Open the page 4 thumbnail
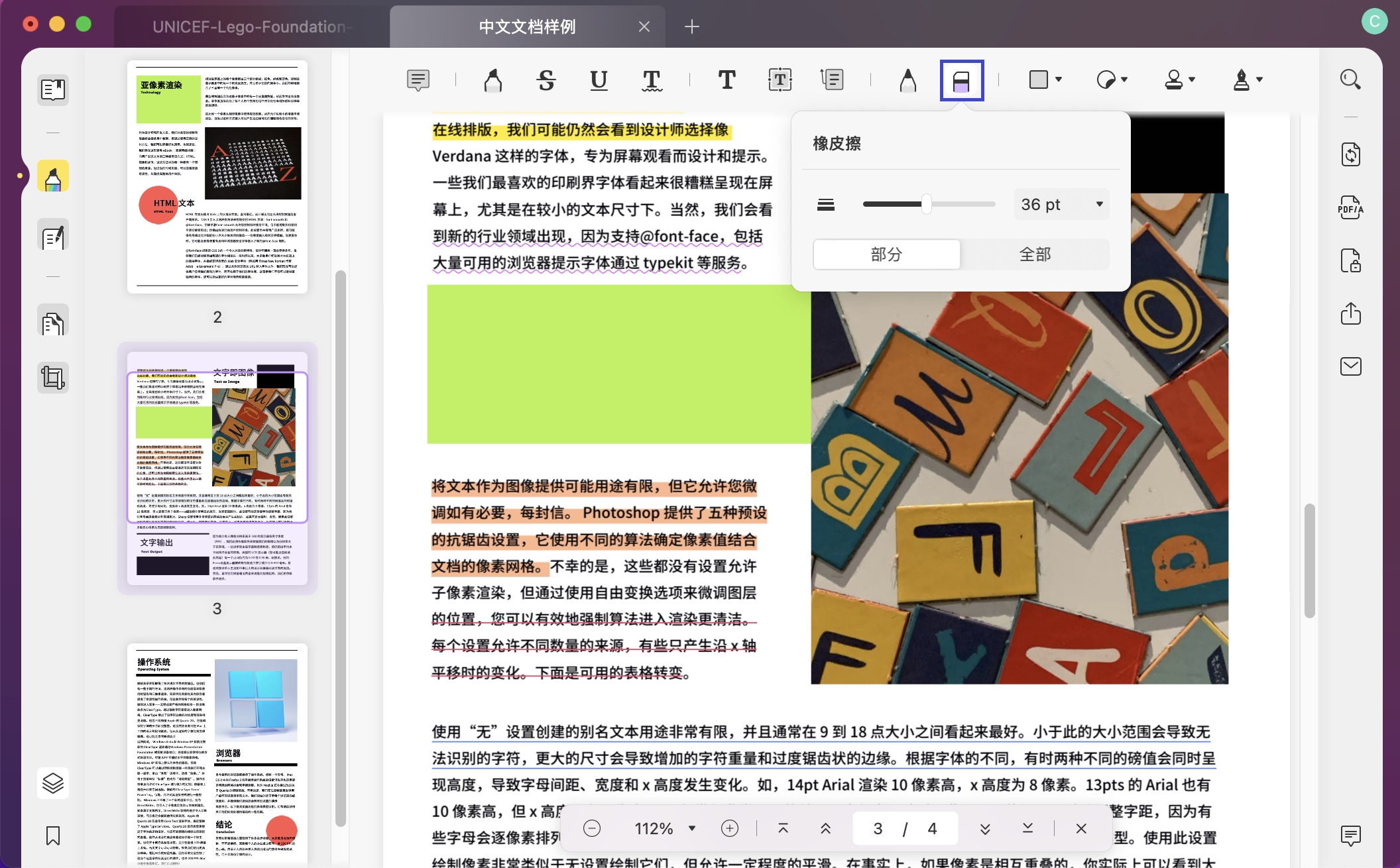The width and height of the screenshot is (1400, 868). [217, 755]
